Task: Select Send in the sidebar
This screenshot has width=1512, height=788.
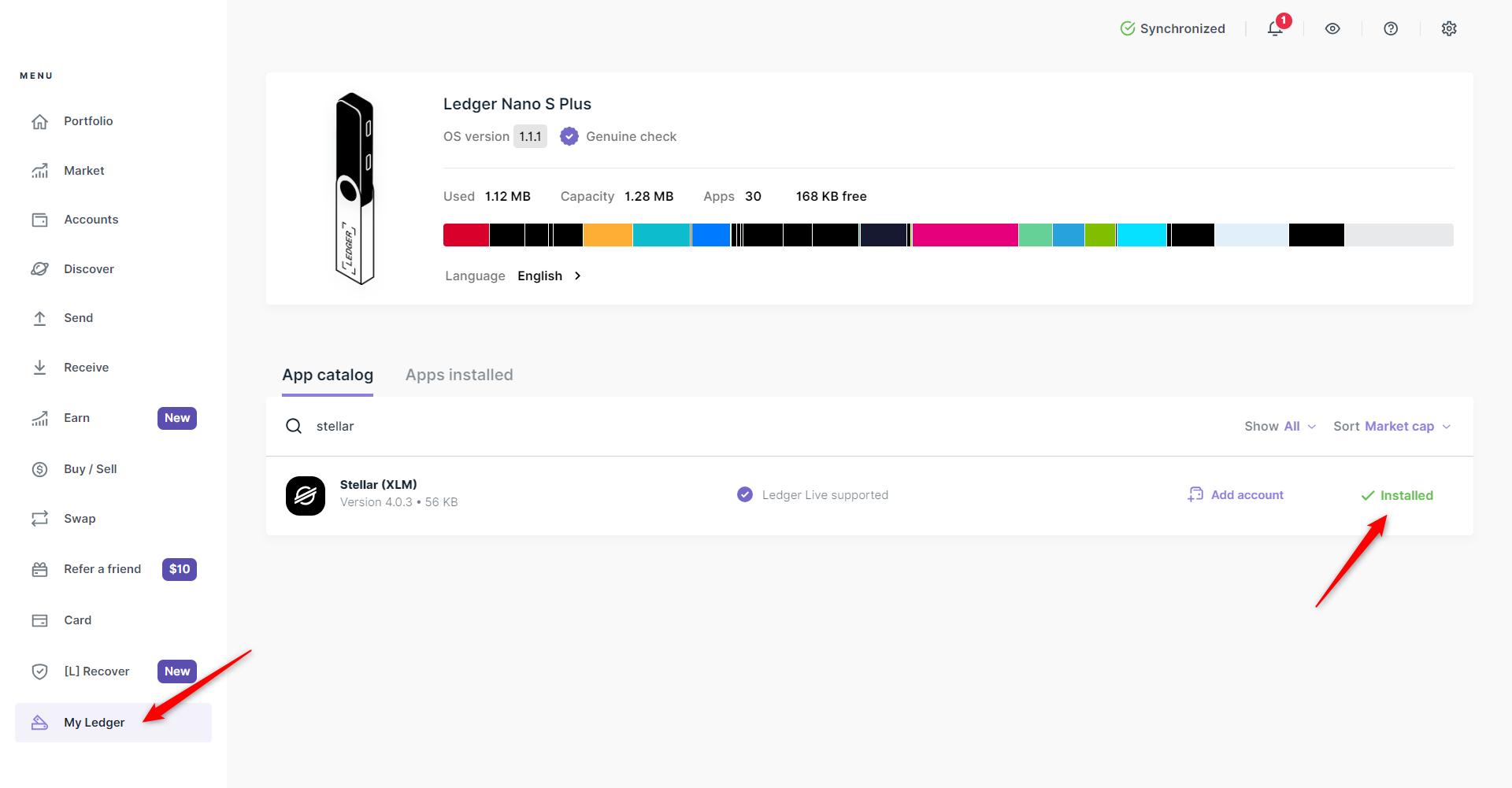Action: pyautogui.click(x=79, y=318)
